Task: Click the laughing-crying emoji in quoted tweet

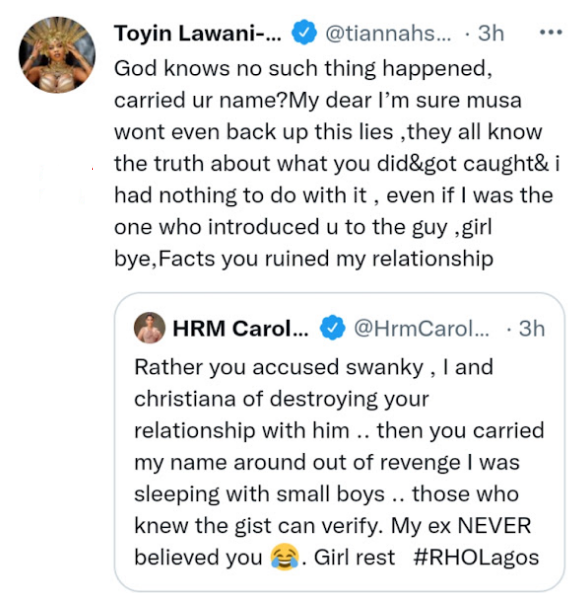Action: click(284, 557)
